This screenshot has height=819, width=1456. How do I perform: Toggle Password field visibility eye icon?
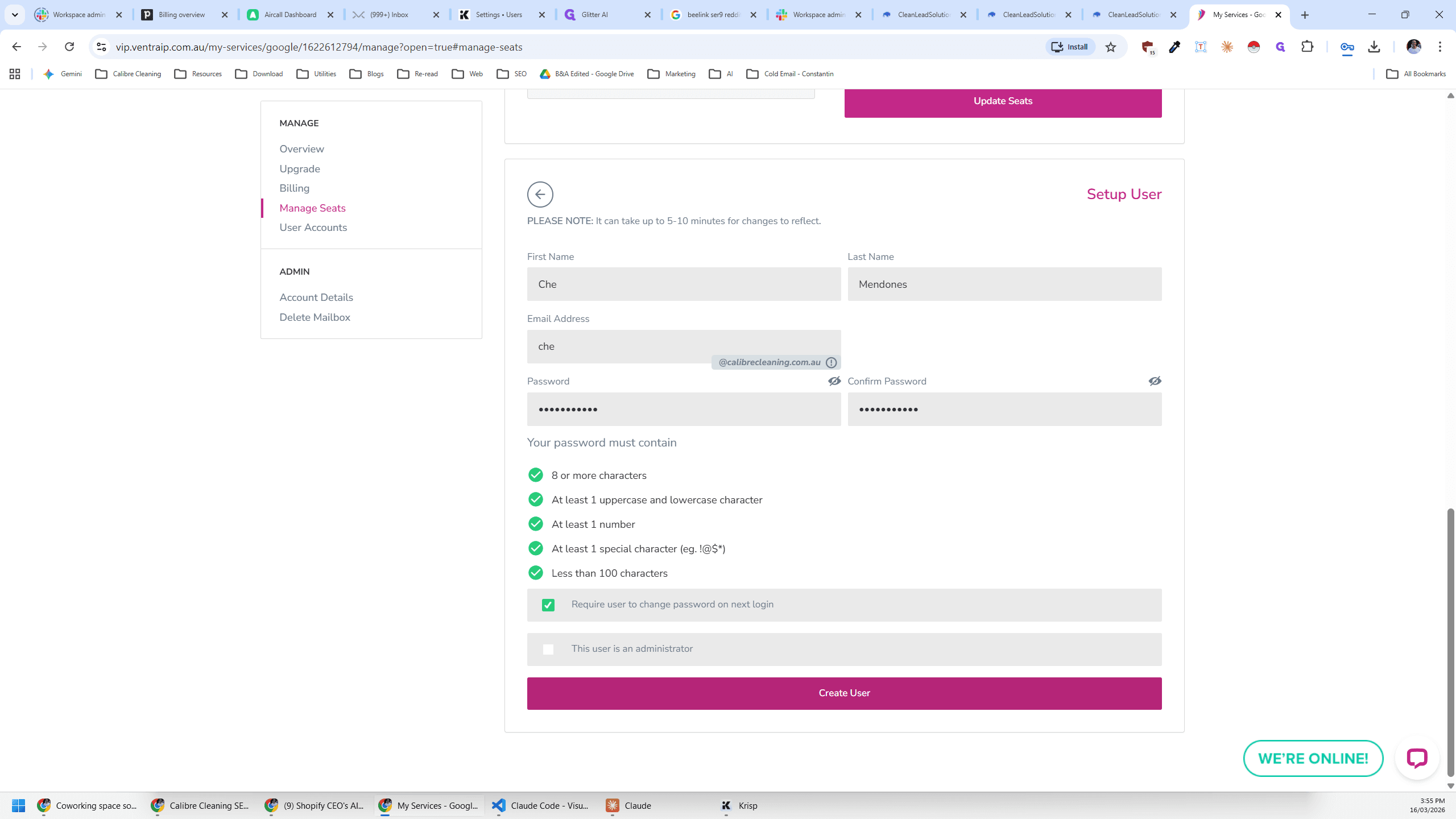[x=834, y=381]
